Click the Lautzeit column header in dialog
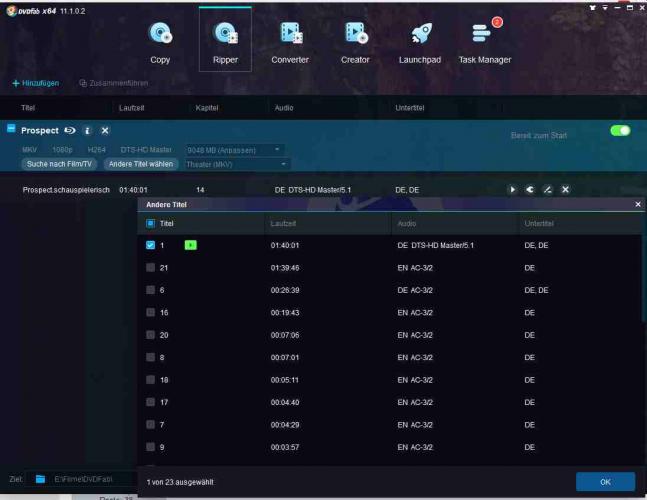The width and height of the screenshot is (647, 500). tap(283, 224)
